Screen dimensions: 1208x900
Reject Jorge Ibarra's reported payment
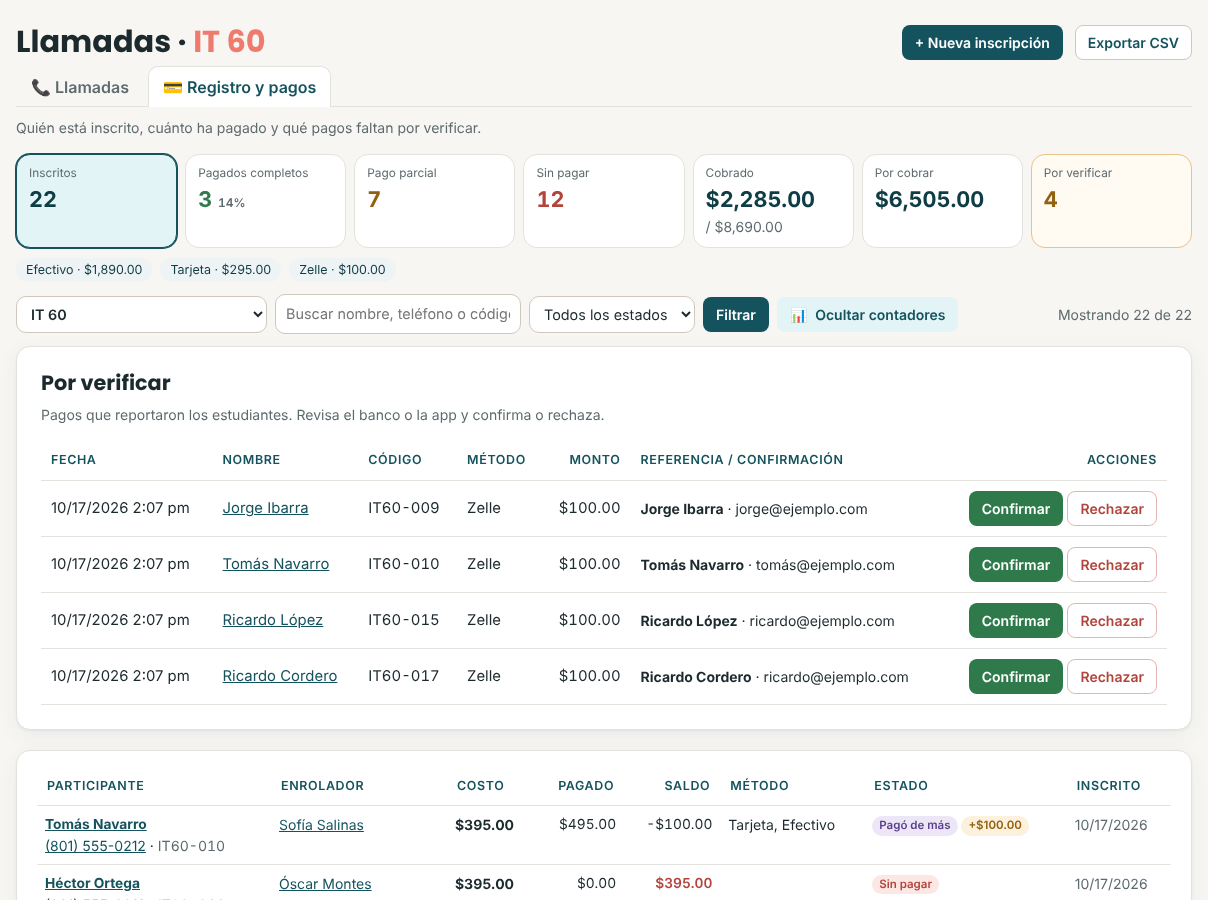click(1112, 509)
